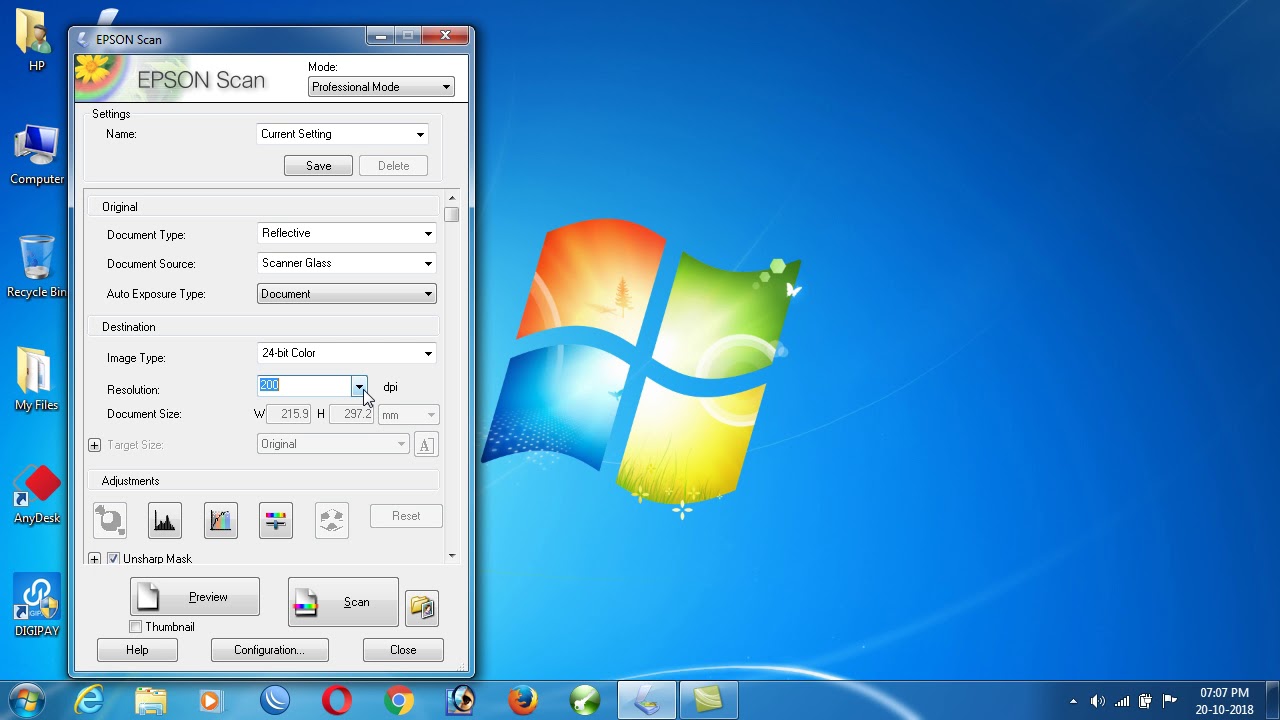Viewport: 1280px width, 720px height.
Task: Open File Save Settings folder icon
Action: click(422, 607)
